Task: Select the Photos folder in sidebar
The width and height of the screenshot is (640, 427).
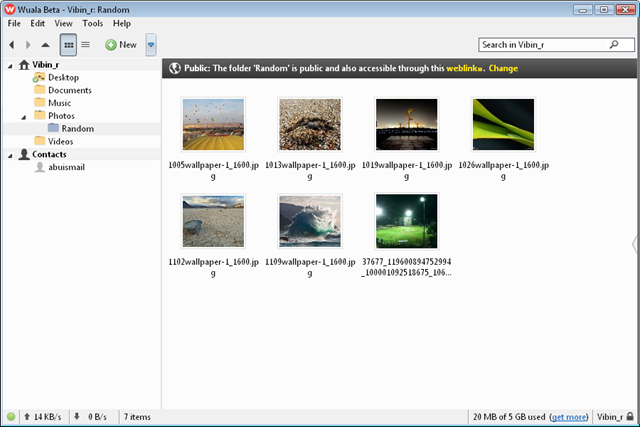Action: click(x=61, y=116)
